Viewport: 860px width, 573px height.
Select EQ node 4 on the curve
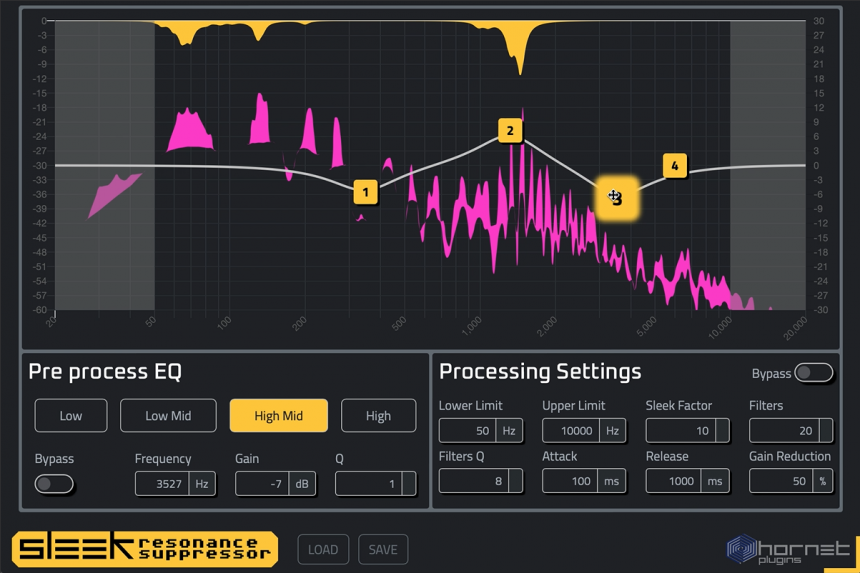[x=675, y=166]
